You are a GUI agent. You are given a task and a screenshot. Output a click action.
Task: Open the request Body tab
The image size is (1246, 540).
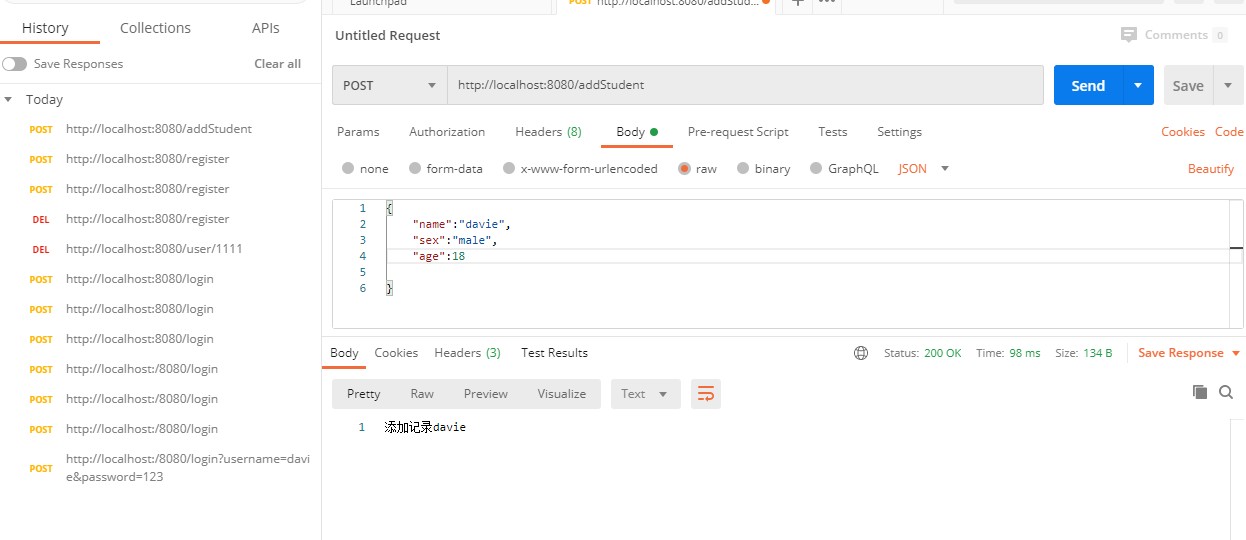coord(637,132)
